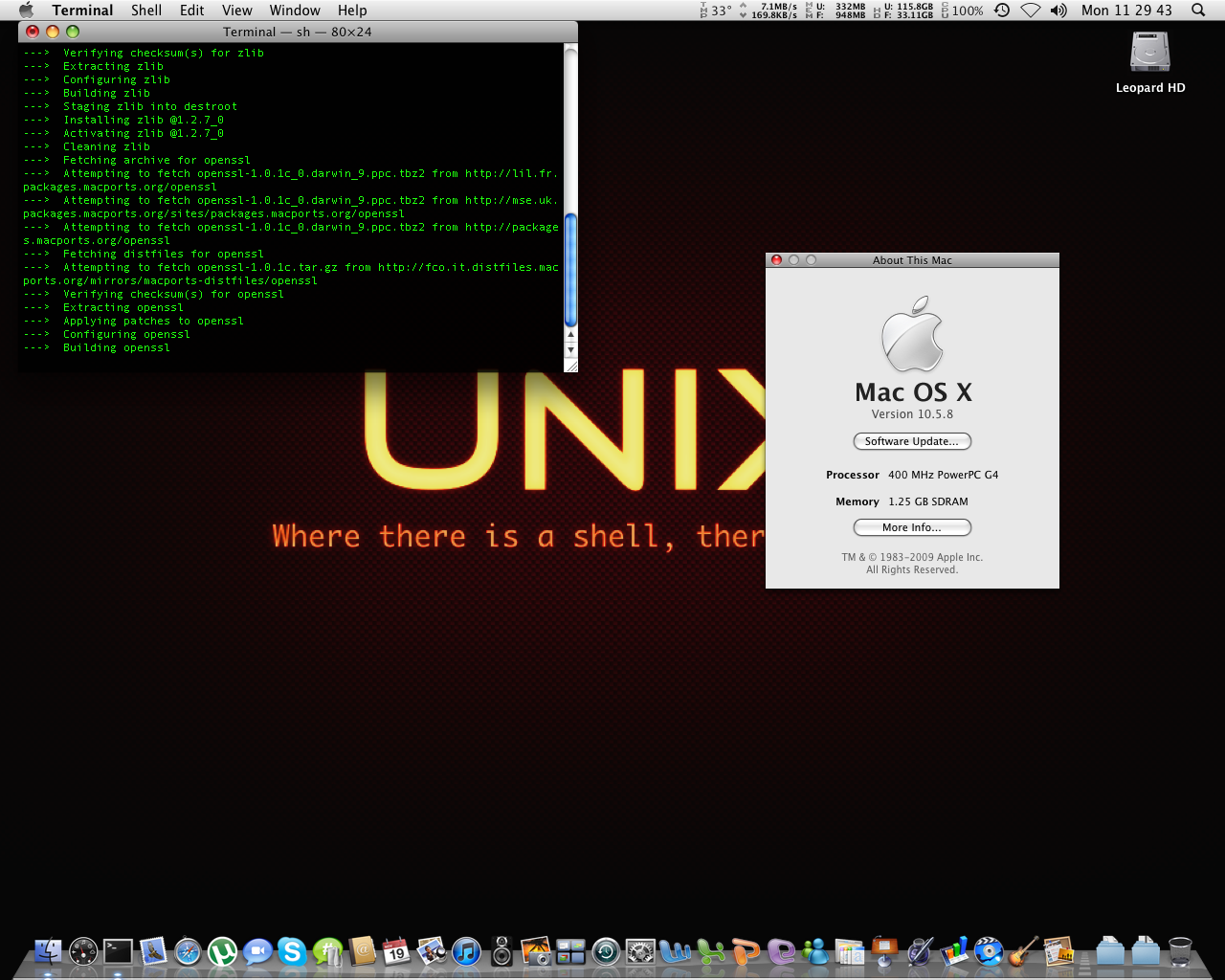Viewport: 1225px width, 980px height.
Task: Launch iCal from the Dock
Action: pos(396,951)
